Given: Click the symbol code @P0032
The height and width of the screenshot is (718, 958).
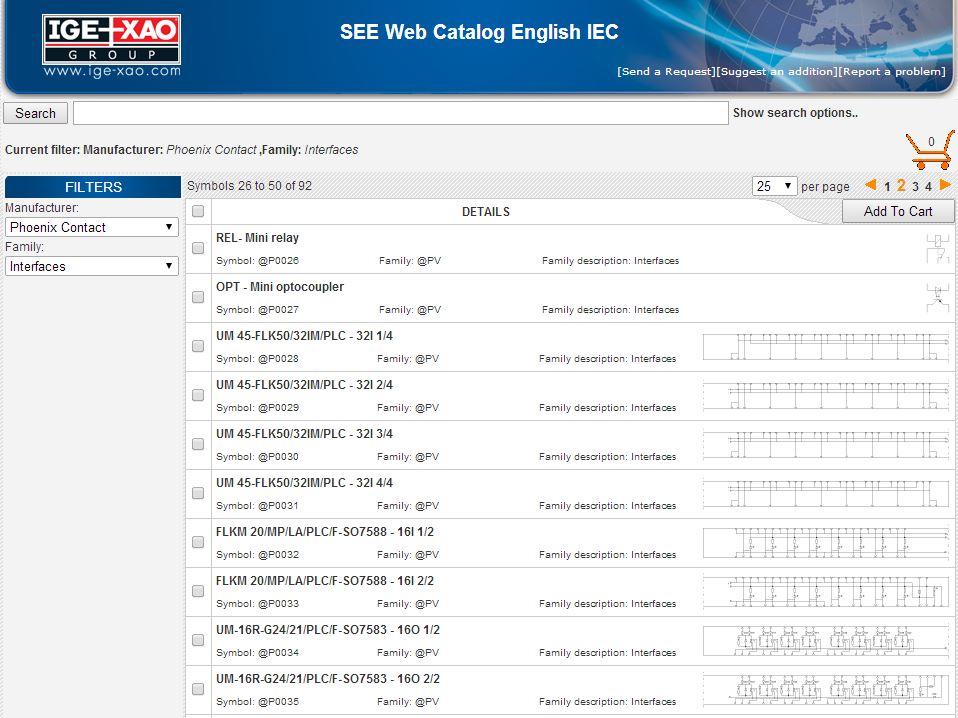Looking at the screenshot, I should coord(279,555).
